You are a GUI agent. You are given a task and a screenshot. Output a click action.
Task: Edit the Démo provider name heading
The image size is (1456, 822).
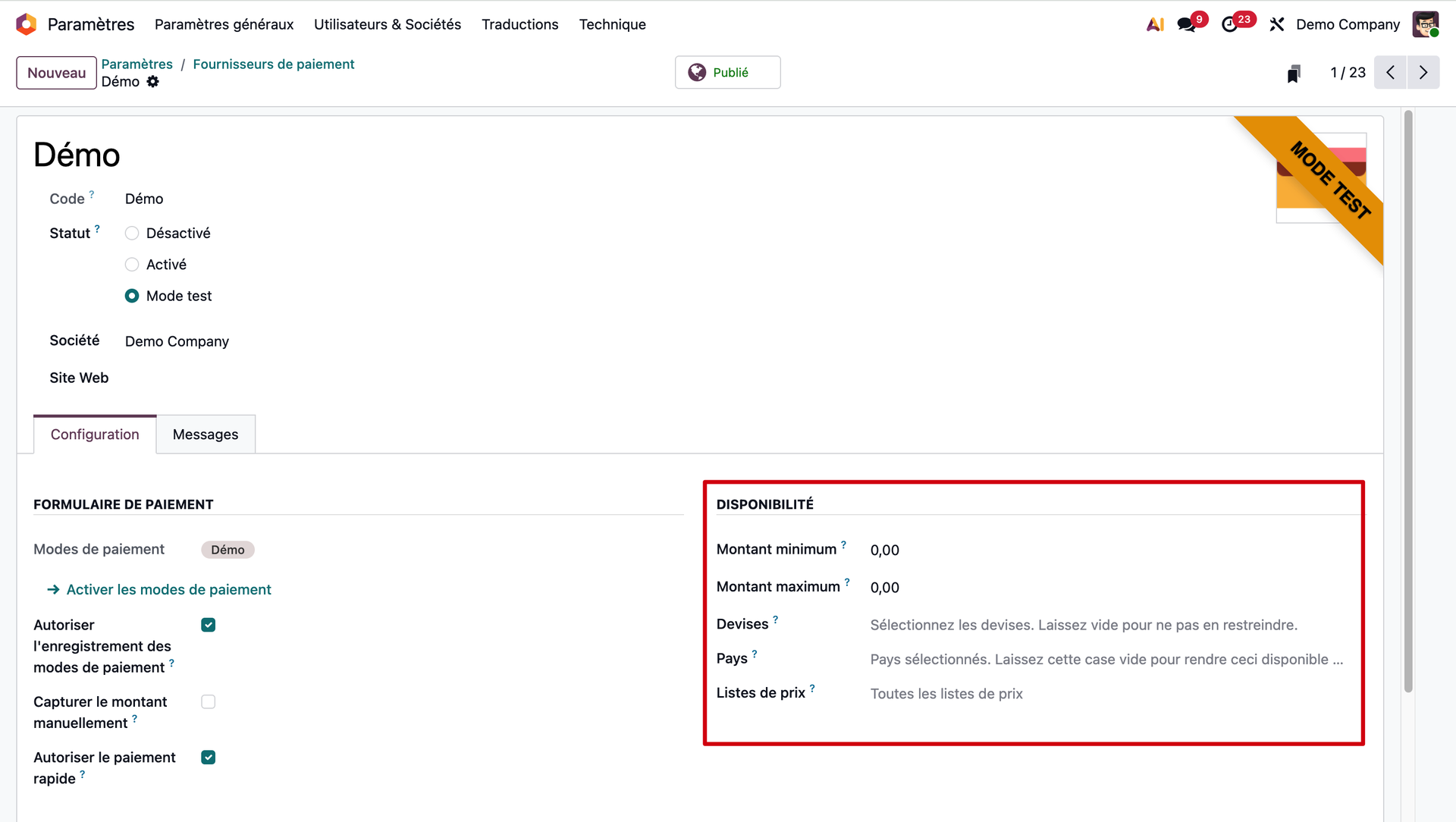77,155
